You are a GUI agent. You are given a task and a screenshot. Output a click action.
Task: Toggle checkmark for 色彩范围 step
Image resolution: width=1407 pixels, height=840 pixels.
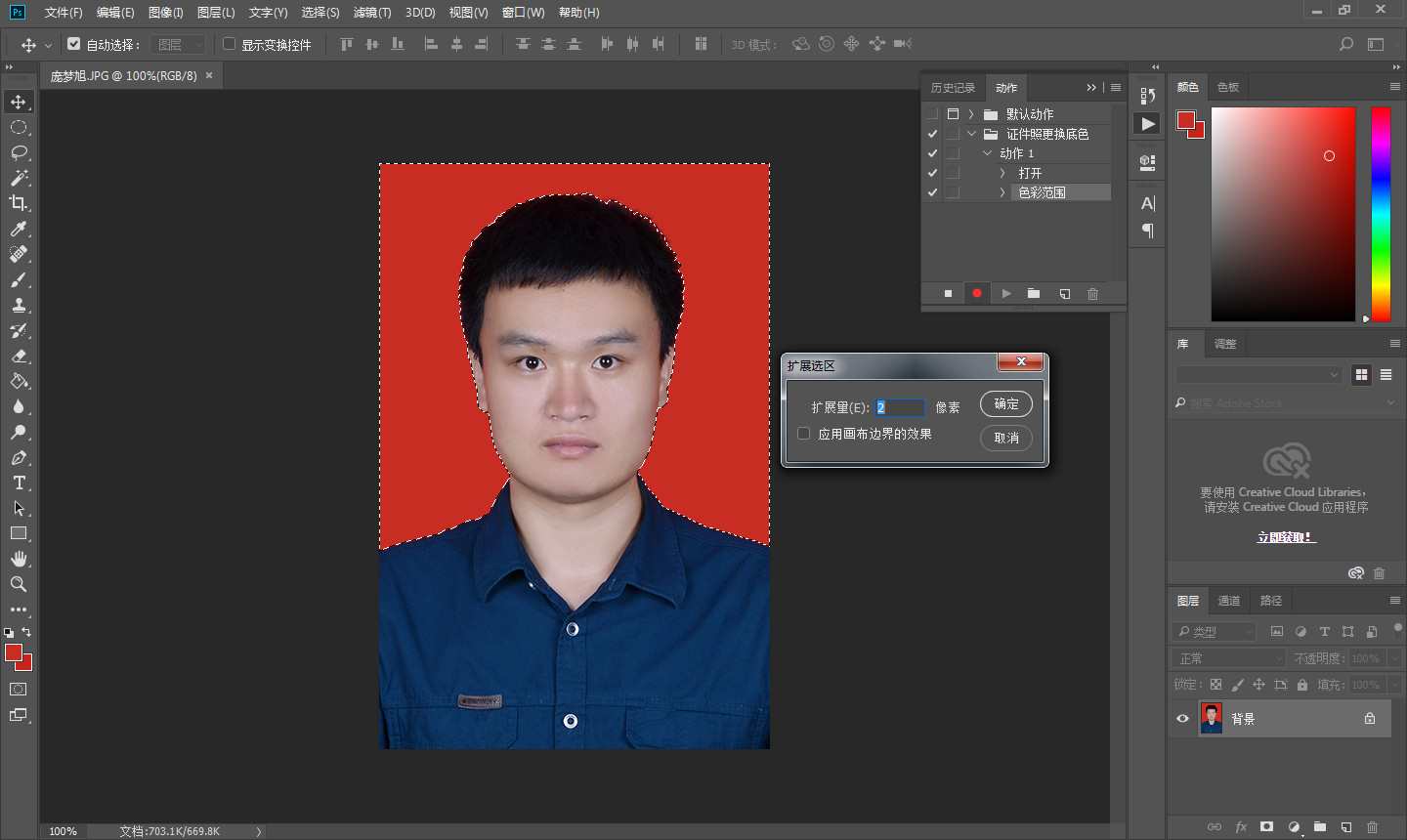932,192
